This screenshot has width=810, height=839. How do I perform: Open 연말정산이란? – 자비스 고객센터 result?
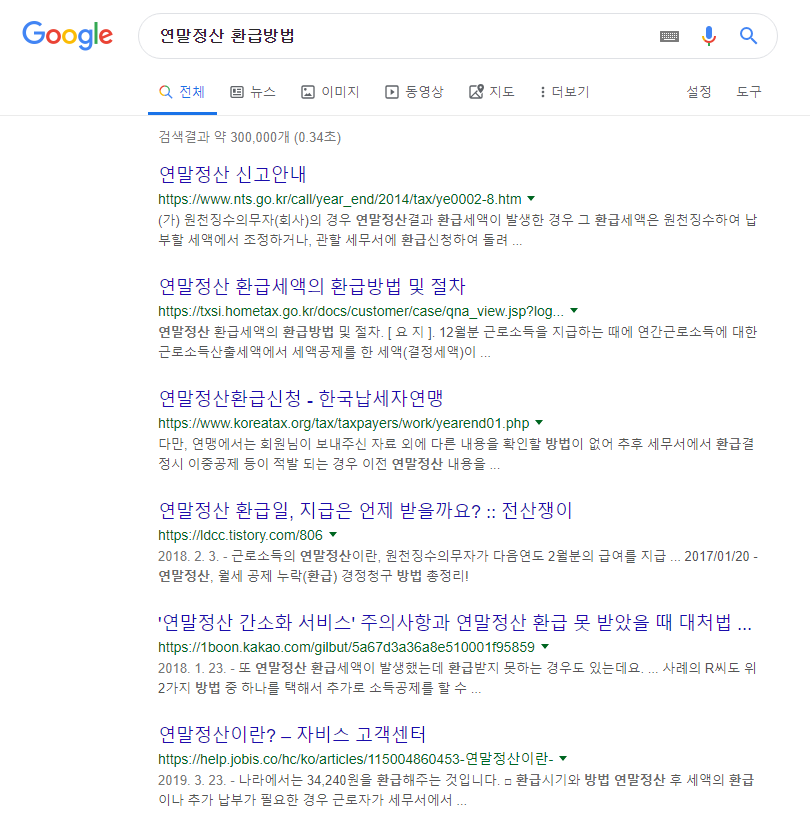292,734
